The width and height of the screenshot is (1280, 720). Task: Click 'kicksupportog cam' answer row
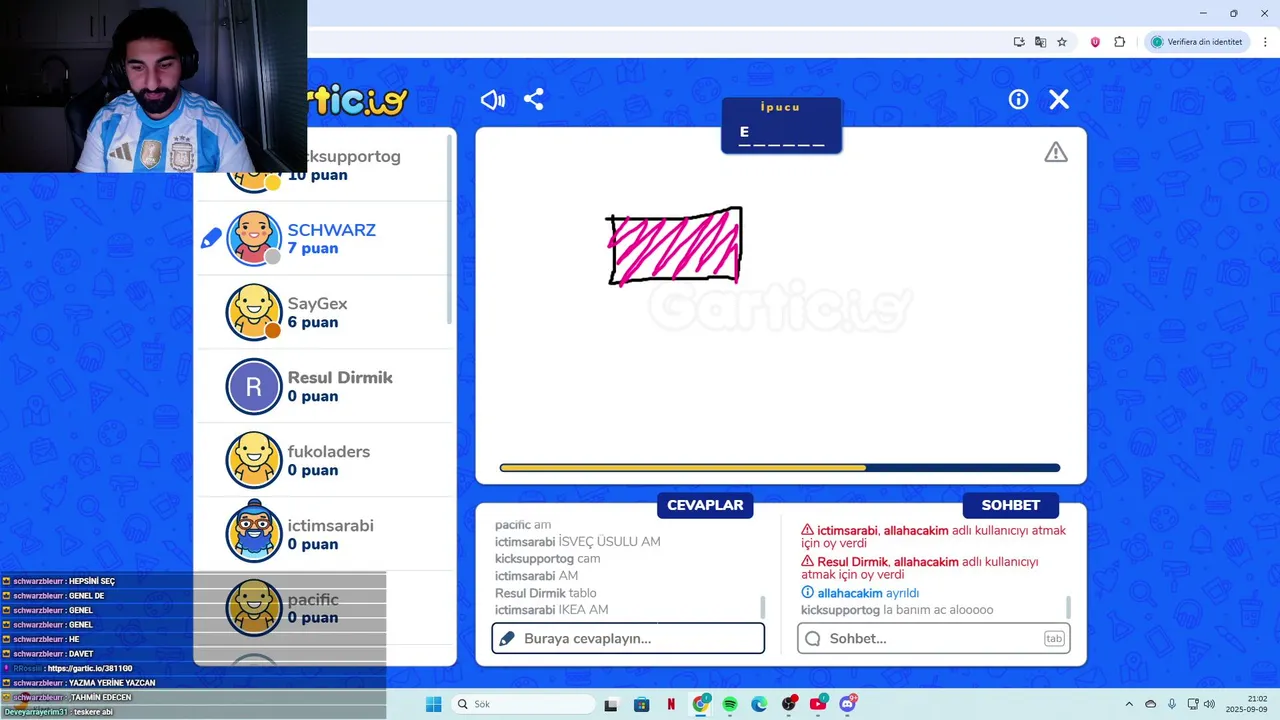click(x=547, y=559)
